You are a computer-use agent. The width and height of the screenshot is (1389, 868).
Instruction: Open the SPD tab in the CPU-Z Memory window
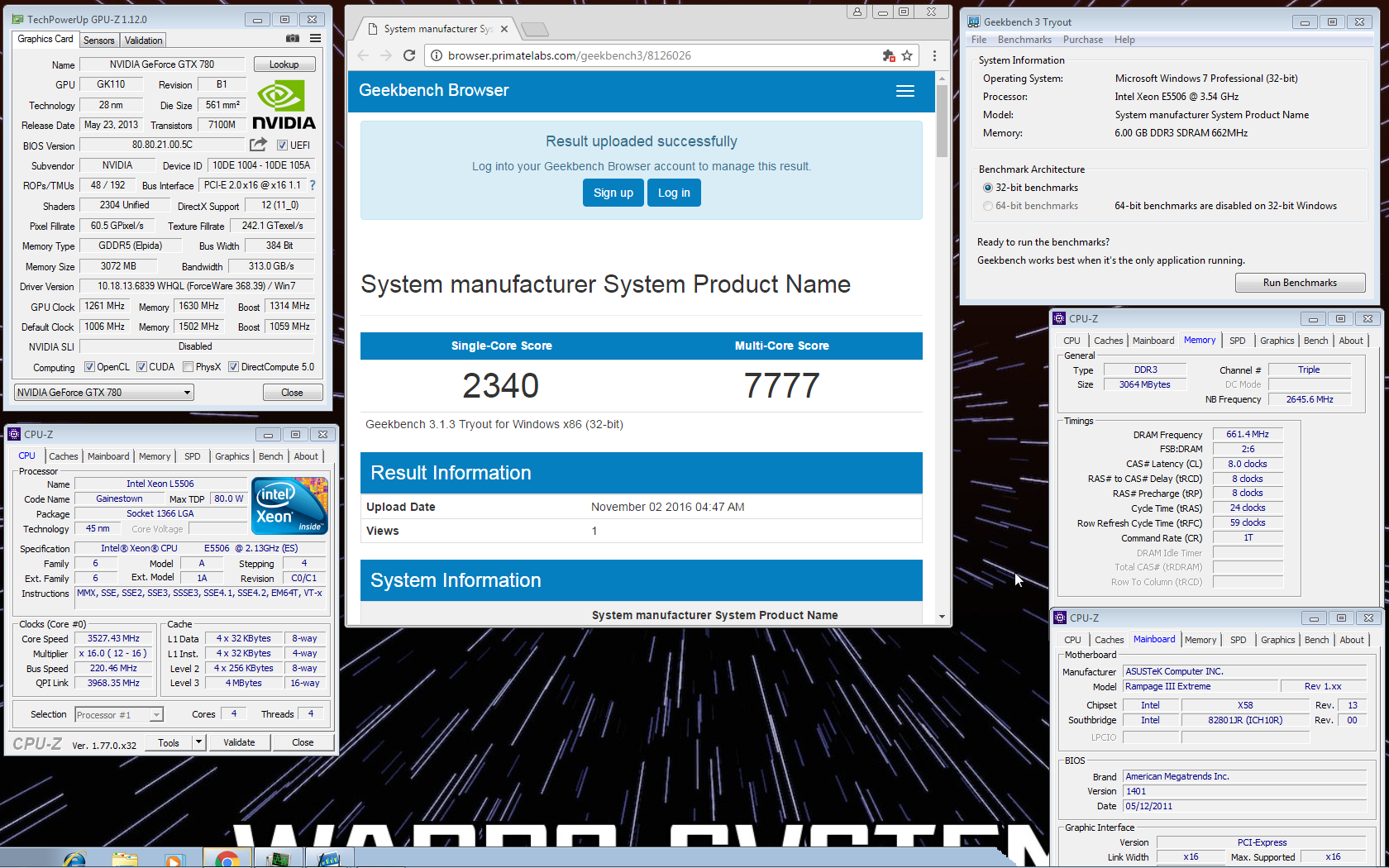[x=1238, y=341]
